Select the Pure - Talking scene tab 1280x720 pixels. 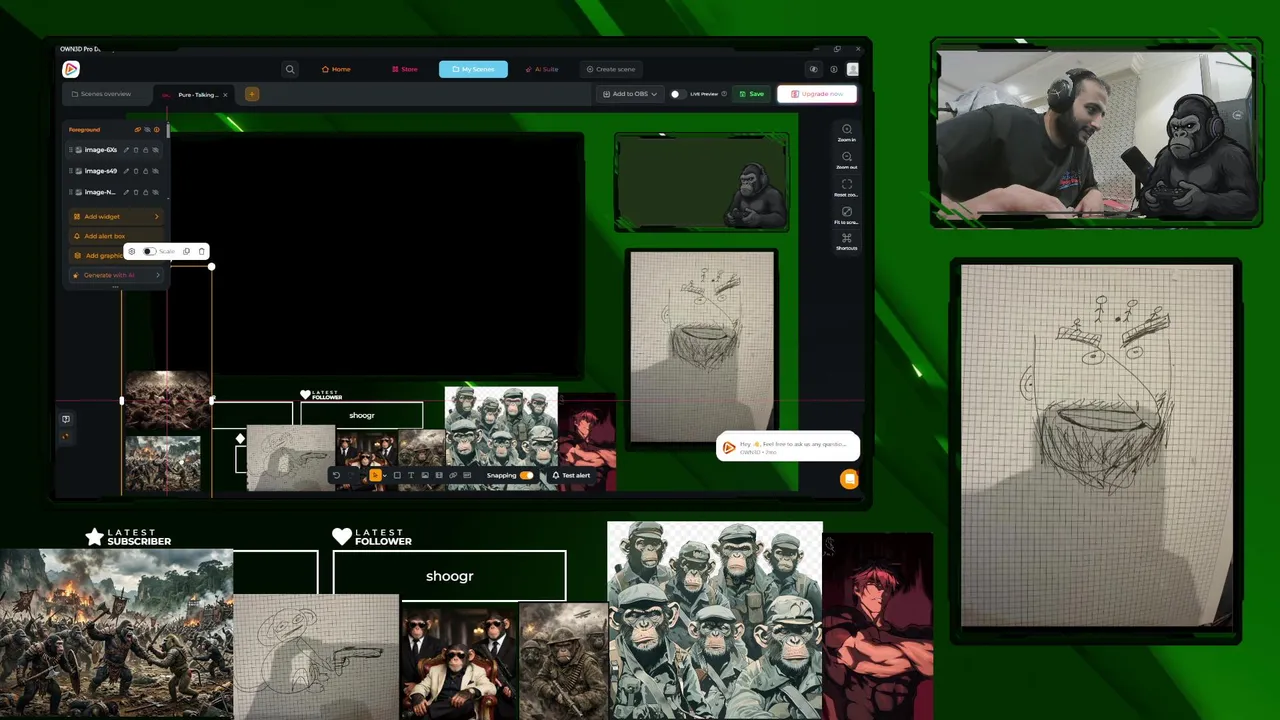click(197, 95)
